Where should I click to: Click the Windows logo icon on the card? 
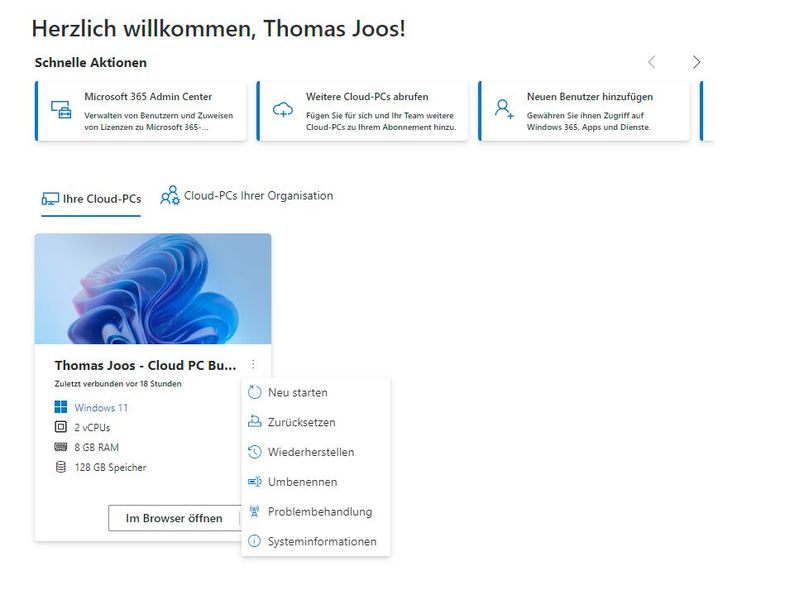pyautogui.click(x=61, y=407)
